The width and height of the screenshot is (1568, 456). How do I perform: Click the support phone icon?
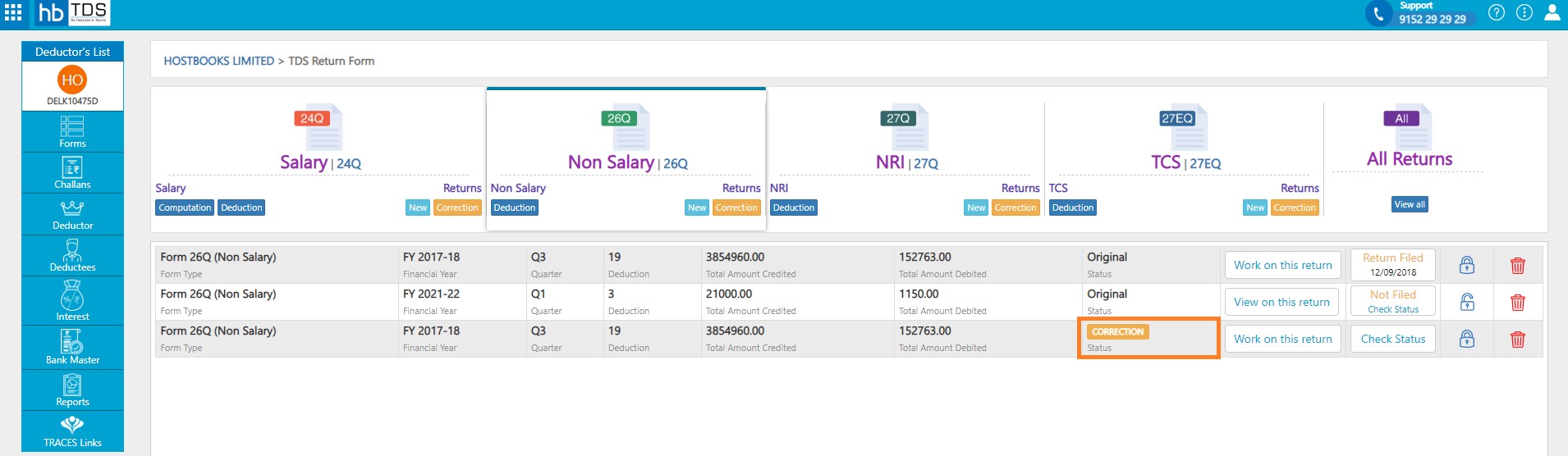tap(1378, 13)
